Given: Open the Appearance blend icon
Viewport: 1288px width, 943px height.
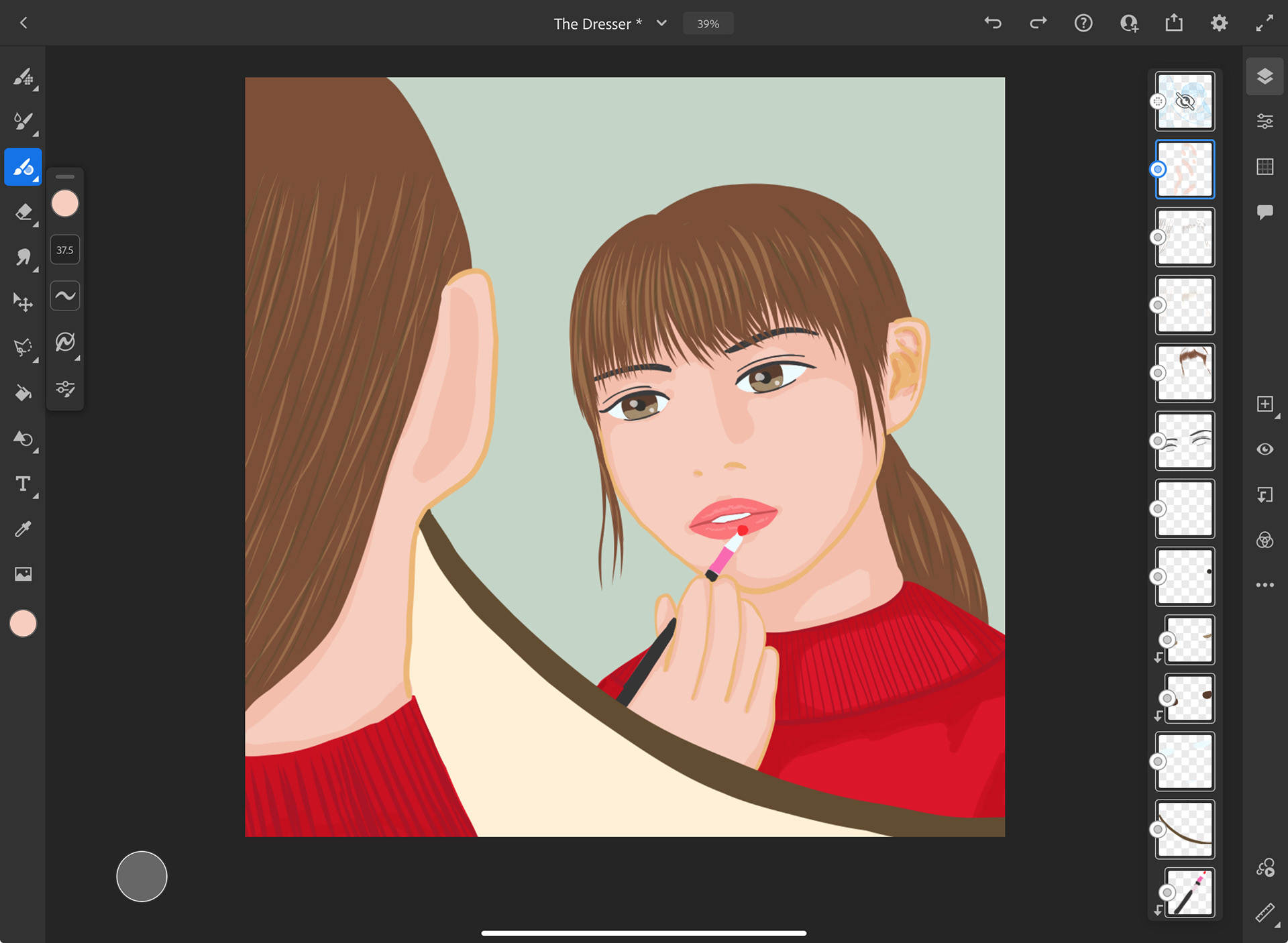Looking at the screenshot, I should tap(1265, 540).
